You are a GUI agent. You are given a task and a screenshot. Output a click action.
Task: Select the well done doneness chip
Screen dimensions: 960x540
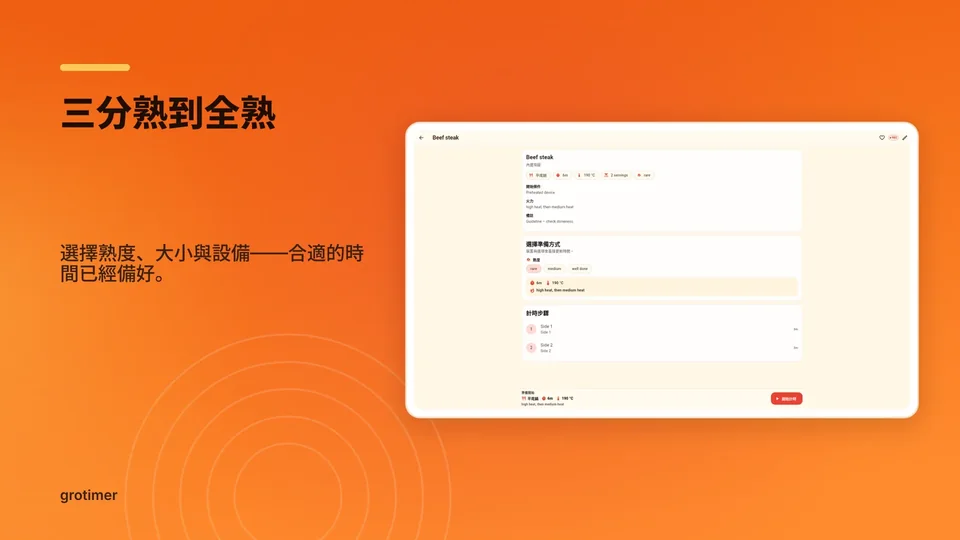tap(579, 269)
